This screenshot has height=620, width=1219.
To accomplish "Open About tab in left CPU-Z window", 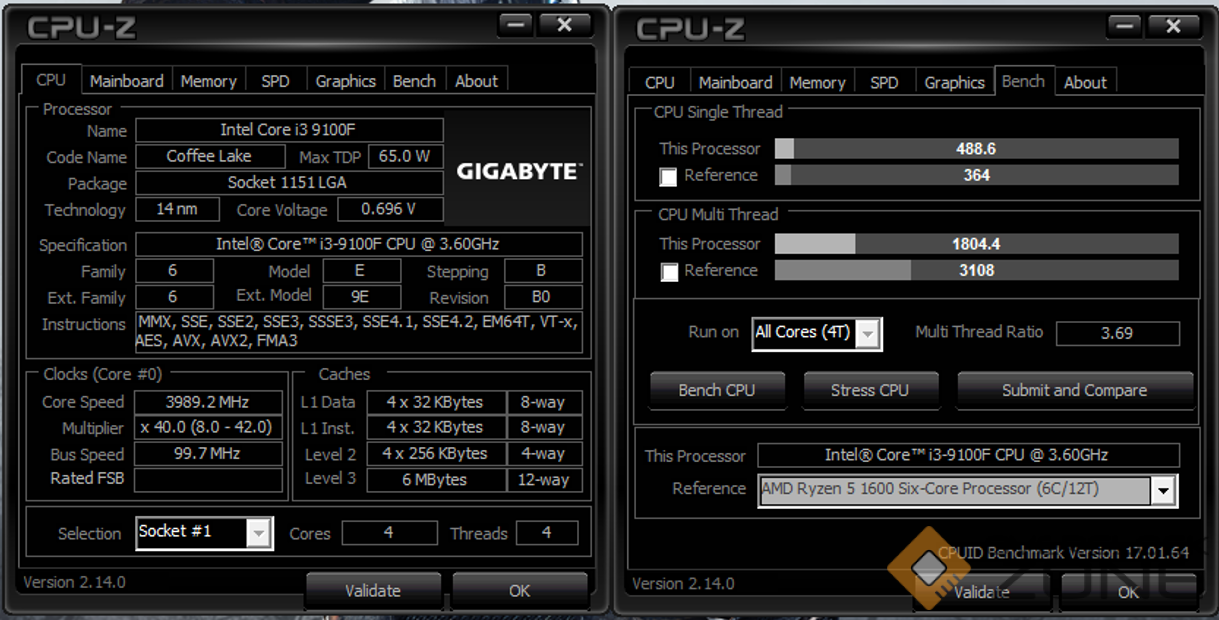I will tap(476, 81).
